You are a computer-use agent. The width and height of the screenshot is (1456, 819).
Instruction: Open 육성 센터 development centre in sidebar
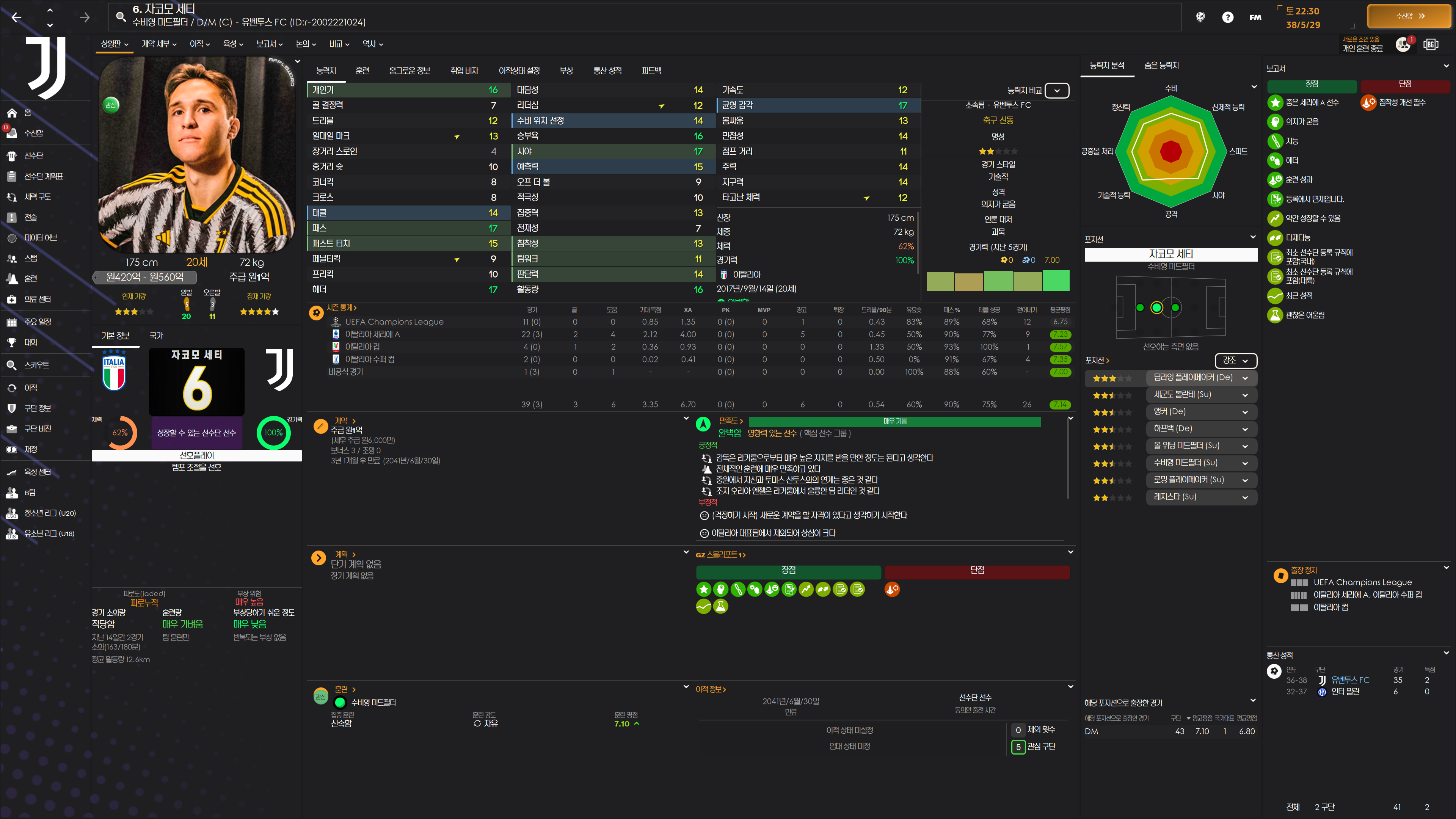pyautogui.click(x=37, y=472)
